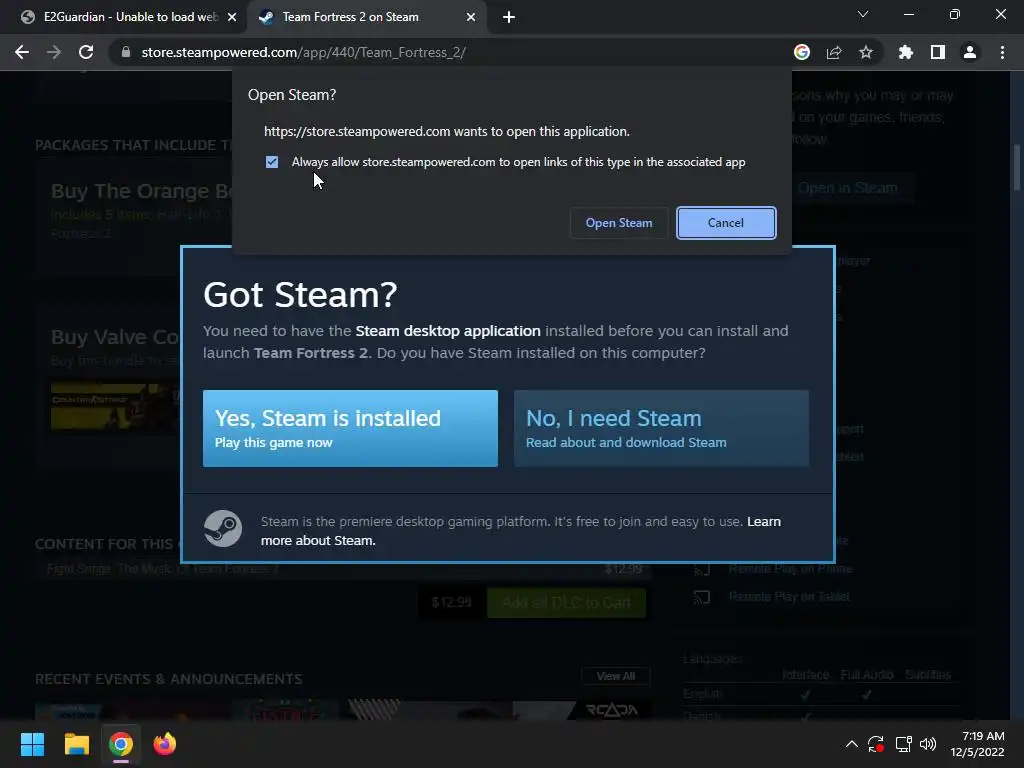Reload the Steam store page
The image size is (1024, 768).
click(x=86, y=52)
